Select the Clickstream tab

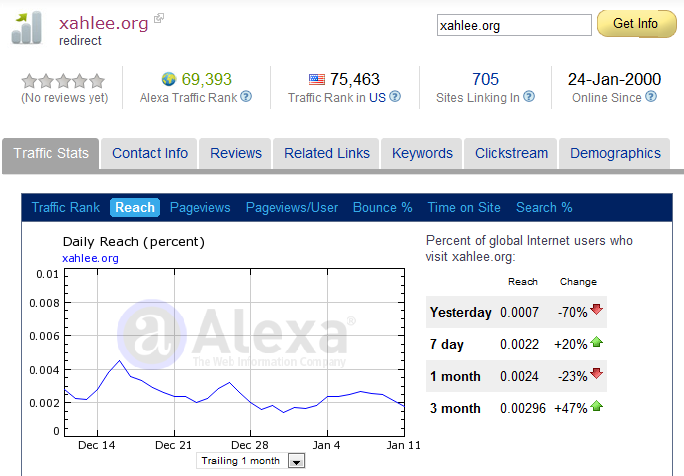click(x=511, y=153)
